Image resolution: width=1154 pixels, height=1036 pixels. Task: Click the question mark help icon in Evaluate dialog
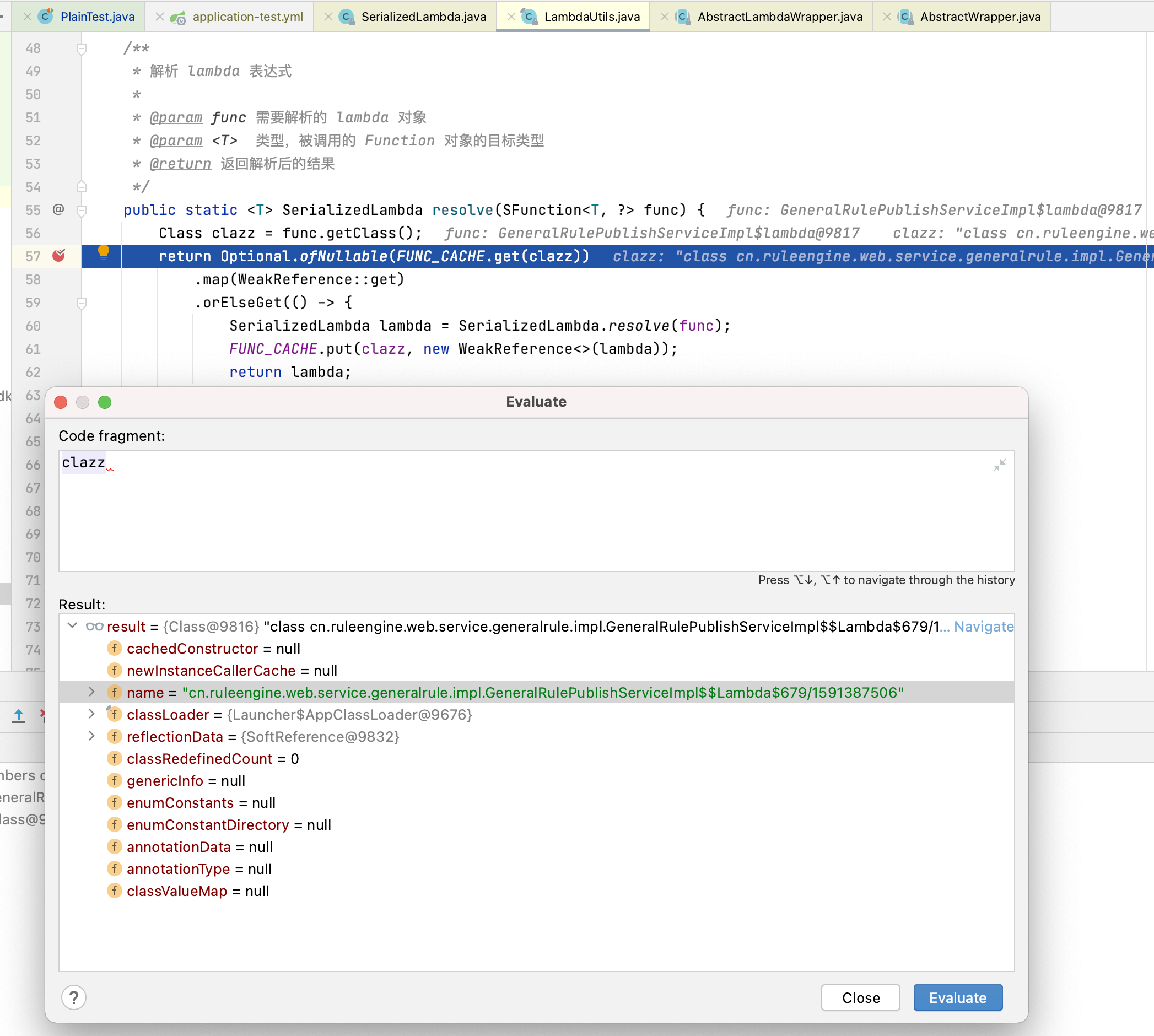pyautogui.click(x=73, y=997)
